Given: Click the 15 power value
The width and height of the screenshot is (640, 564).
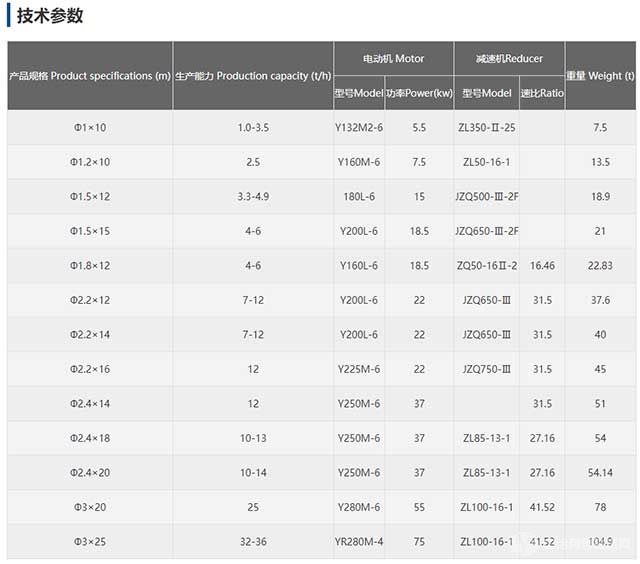Looking at the screenshot, I should (x=419, y=196).
